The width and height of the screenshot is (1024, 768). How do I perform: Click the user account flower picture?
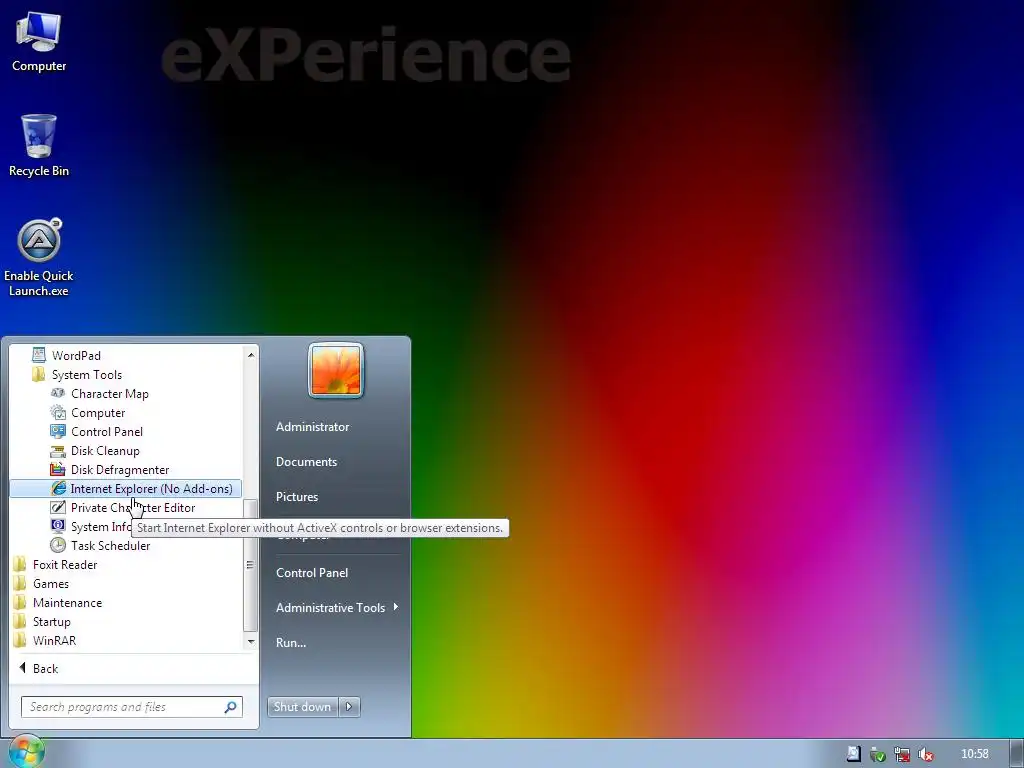click(x=336, y=370)
